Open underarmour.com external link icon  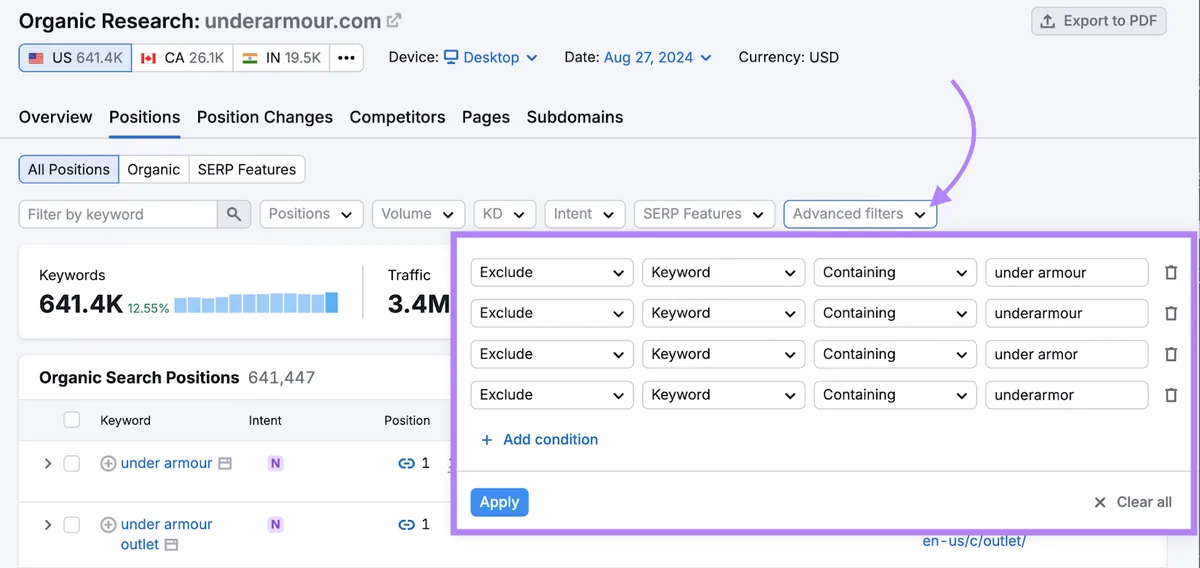(394, 20)
